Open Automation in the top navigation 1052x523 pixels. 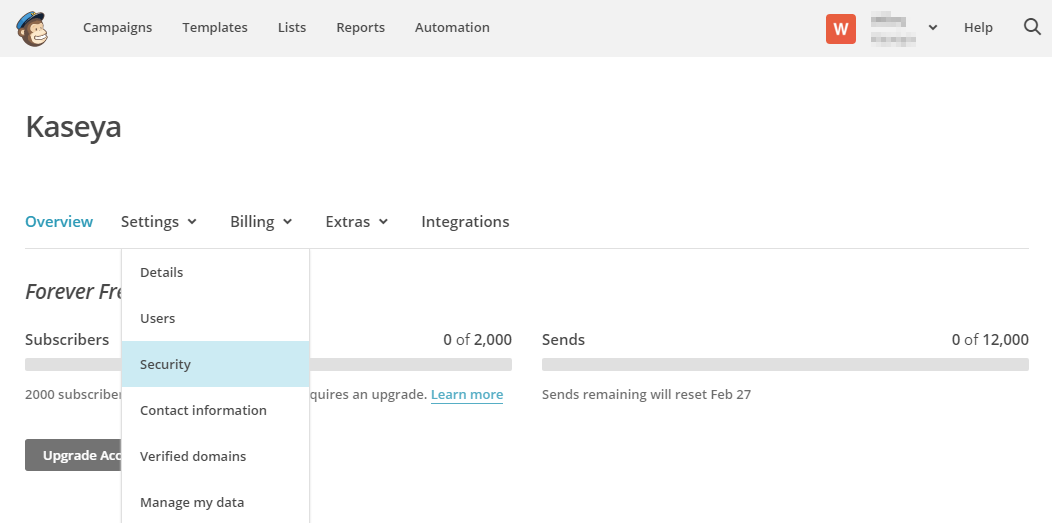point(452,27)
